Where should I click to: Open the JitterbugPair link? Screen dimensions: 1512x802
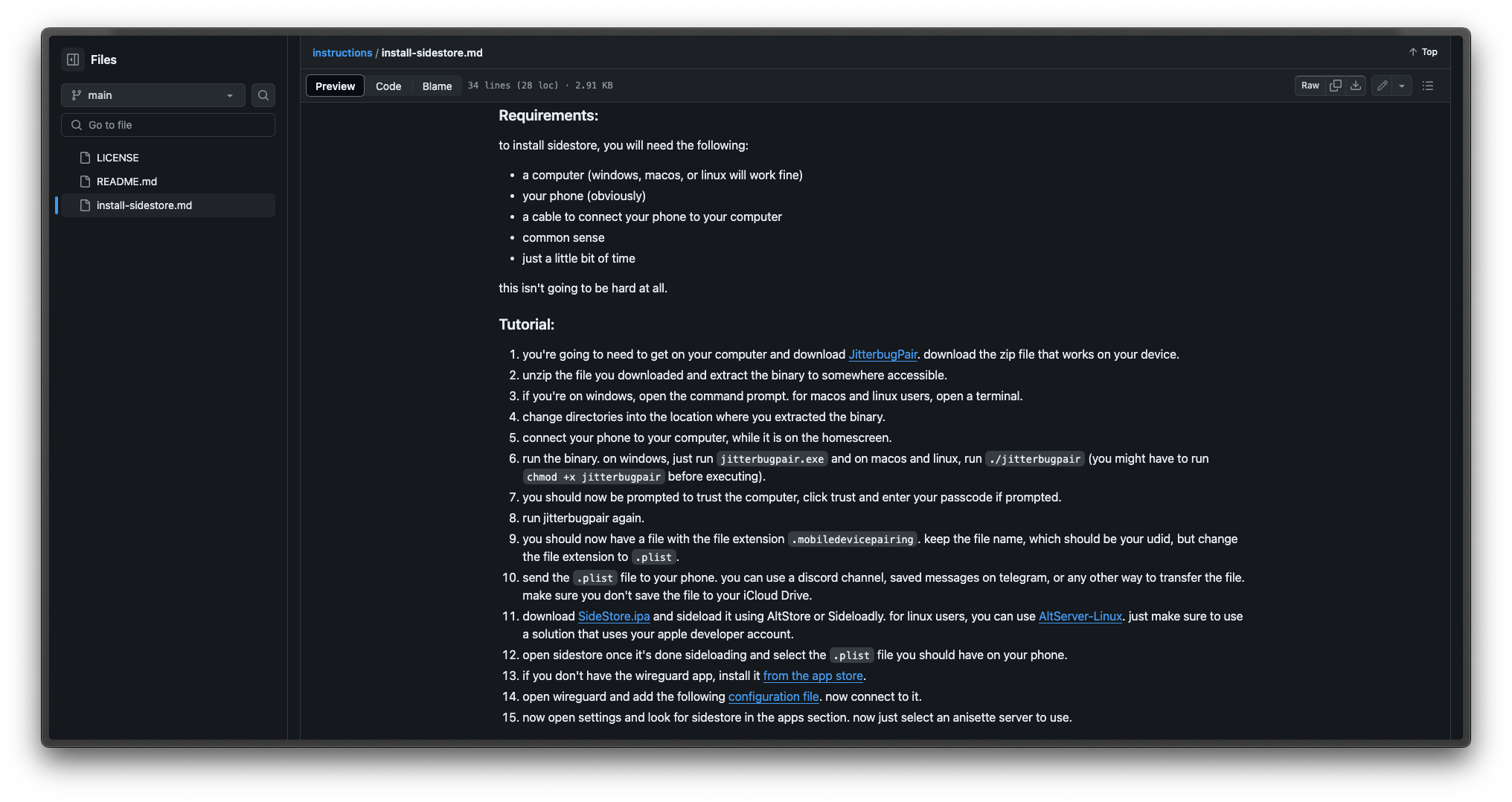(882, 355)
